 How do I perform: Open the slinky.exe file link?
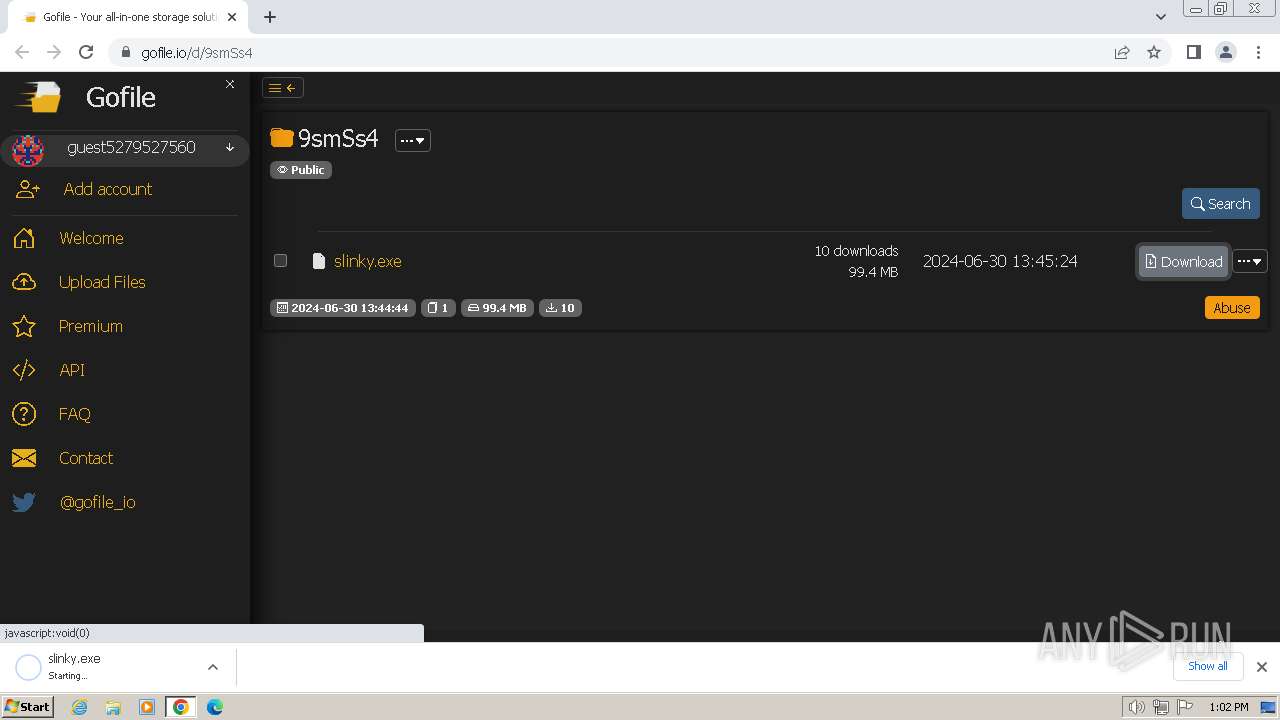tap(368, 261)
